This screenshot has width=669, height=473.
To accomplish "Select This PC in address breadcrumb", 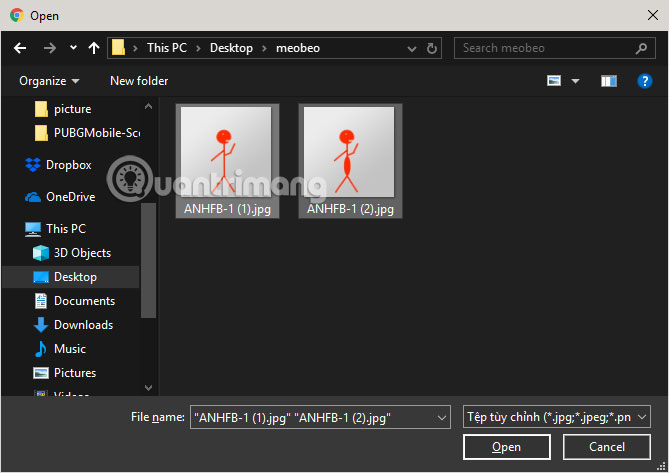I will coord(167,48).
